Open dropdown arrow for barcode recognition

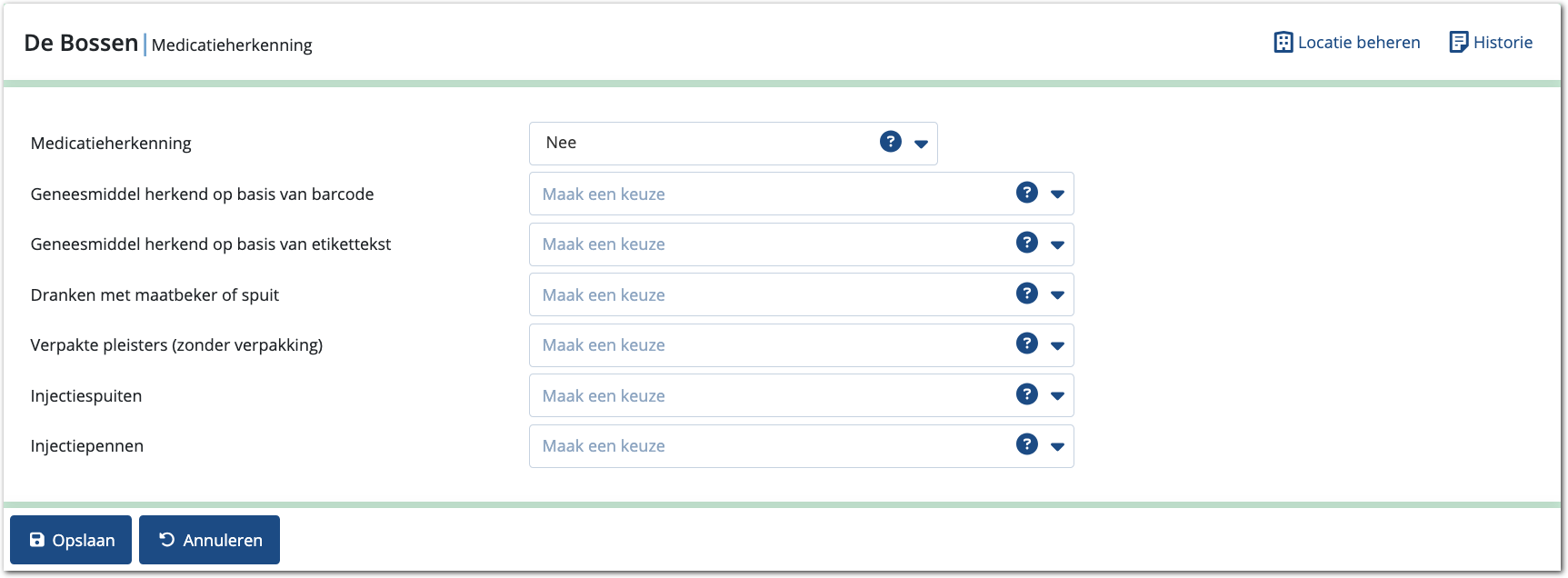point(1057,194)
